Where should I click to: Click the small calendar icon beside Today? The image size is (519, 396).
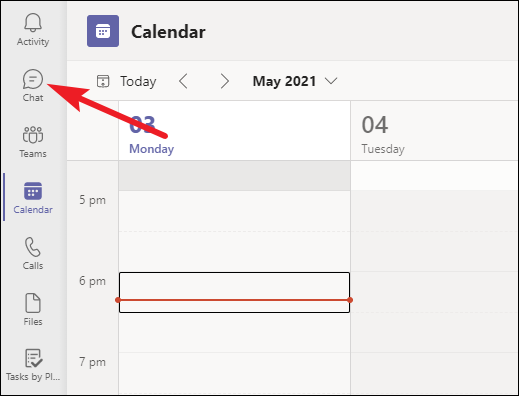[103, 81]
